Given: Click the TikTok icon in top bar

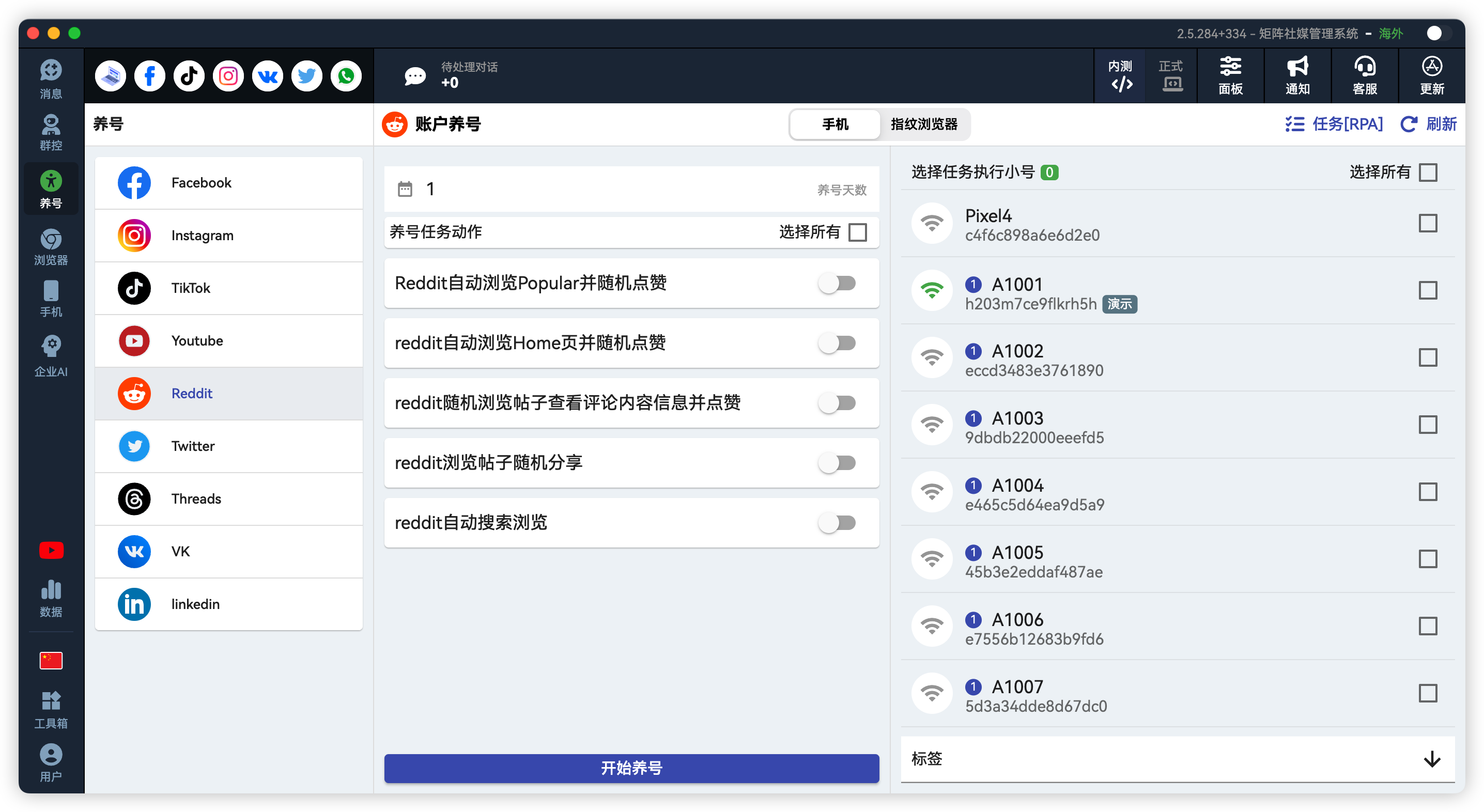Looking at the screenshot, I should (189, 75).
